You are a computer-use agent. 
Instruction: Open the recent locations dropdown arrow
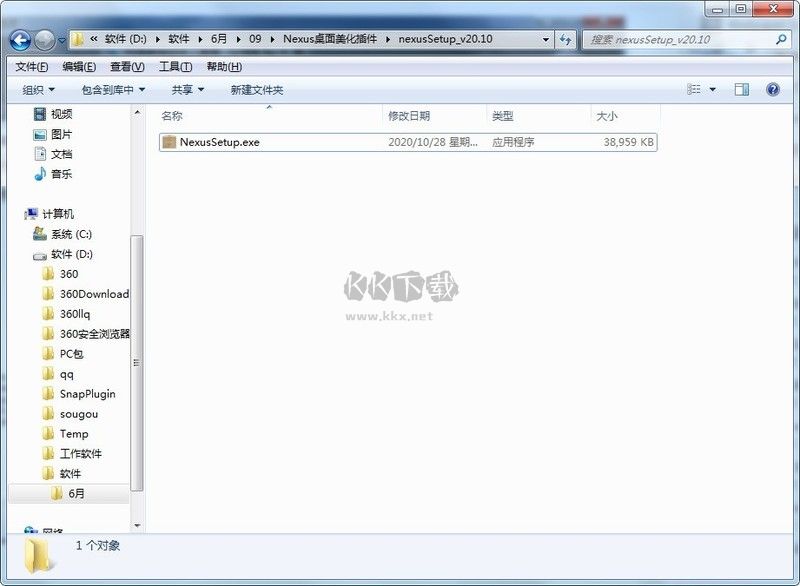(62, 40)
